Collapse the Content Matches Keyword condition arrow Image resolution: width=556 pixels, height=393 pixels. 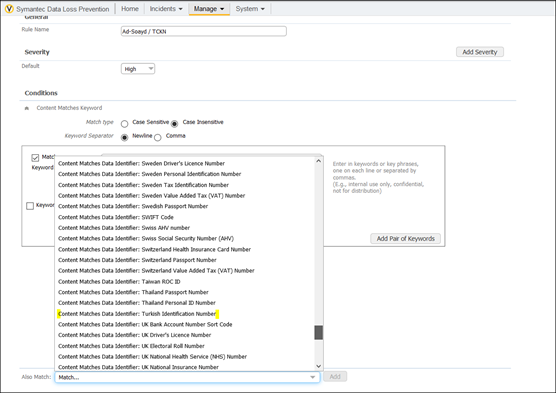tap(27, 108)
